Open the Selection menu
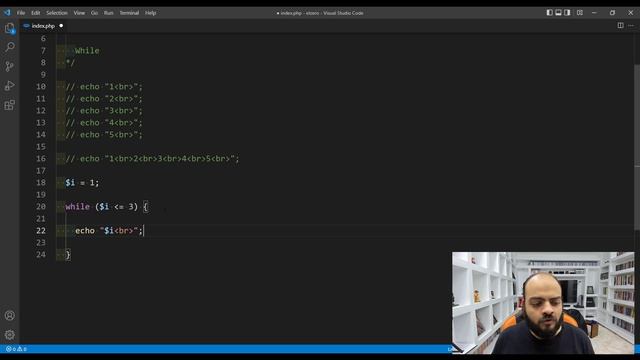This screenshot has height=360, width=640. pyautogui.click(x=57, y=13)
